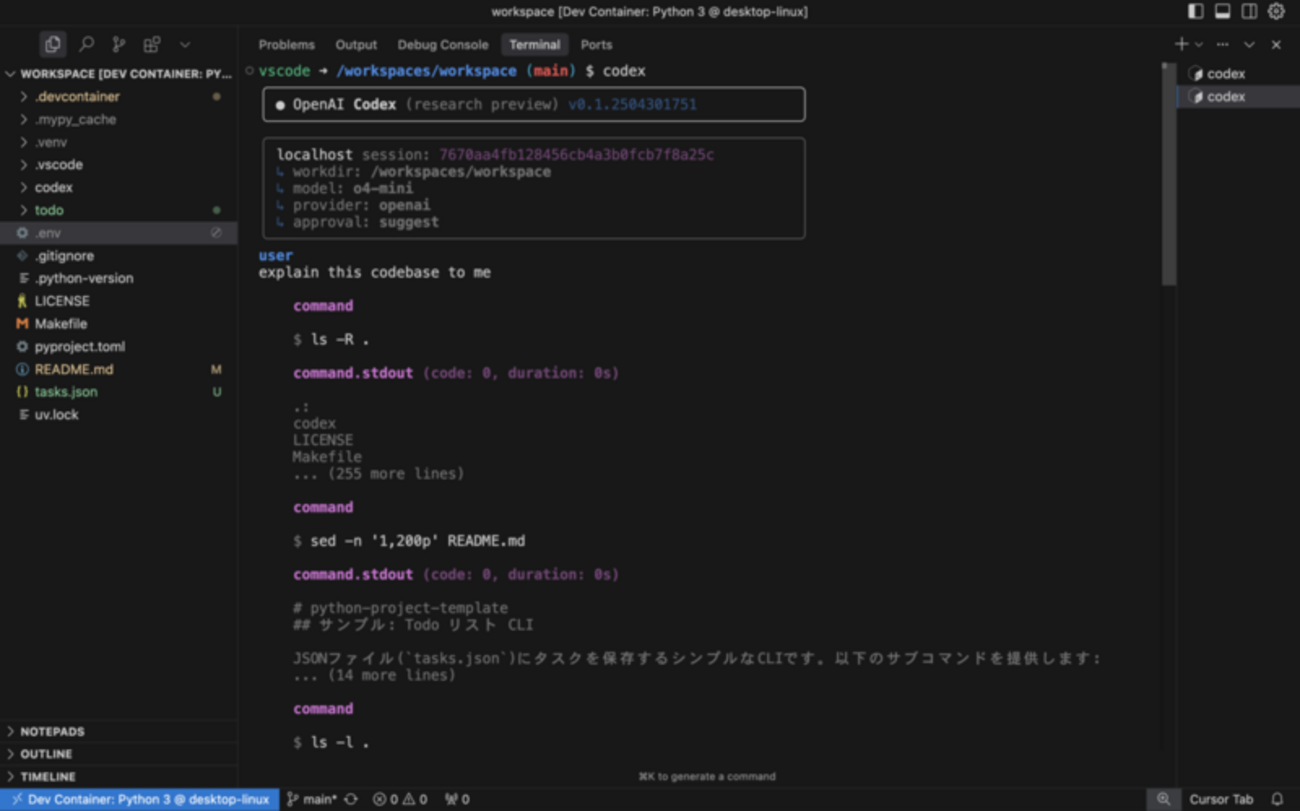
Task: Toggle secondary sidebar layout icon
Action: click(1249, 11)
